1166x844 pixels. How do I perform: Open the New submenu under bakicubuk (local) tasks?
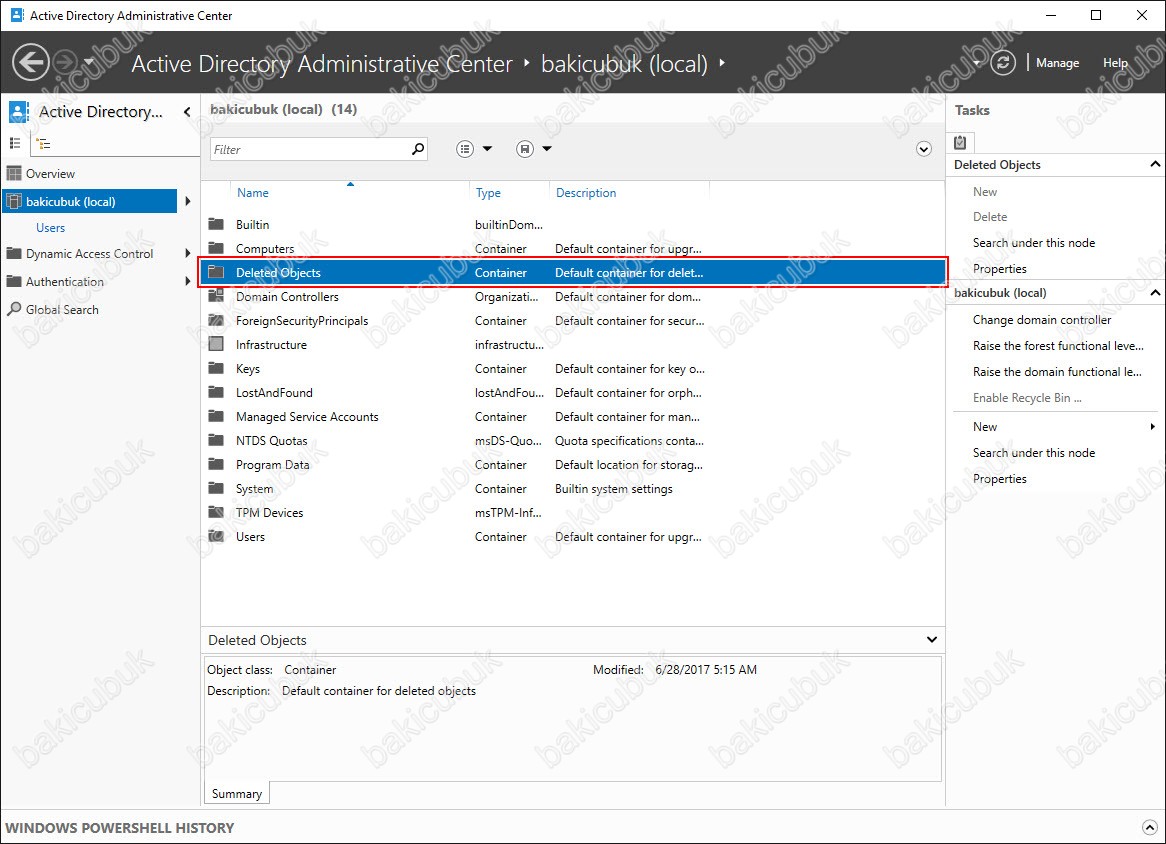click(1064, 427)
